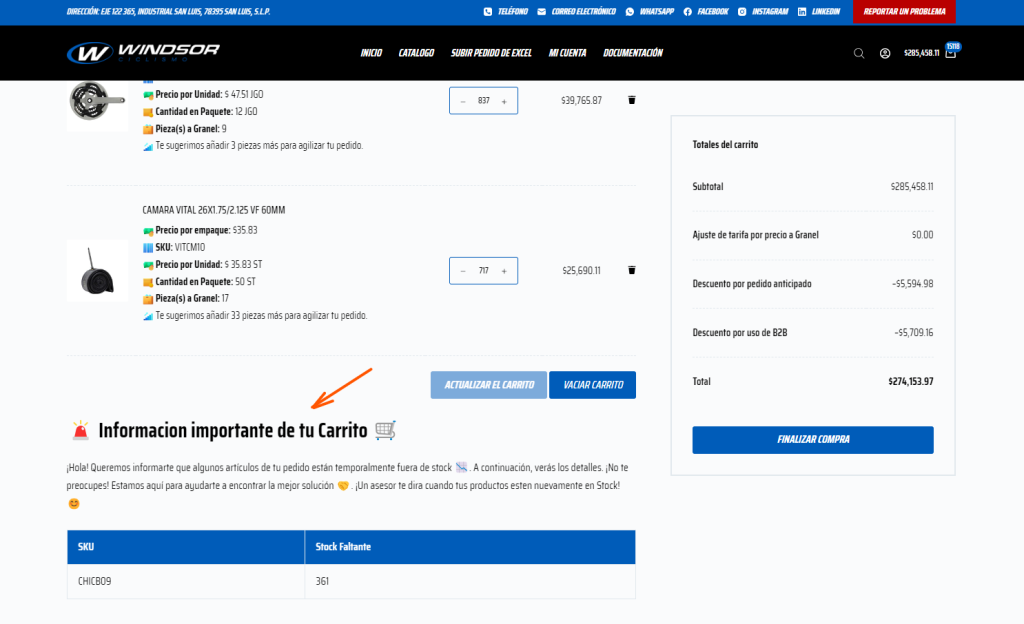
Task: Click the search magnifier icon in header
Action: [x=859, y=53]
